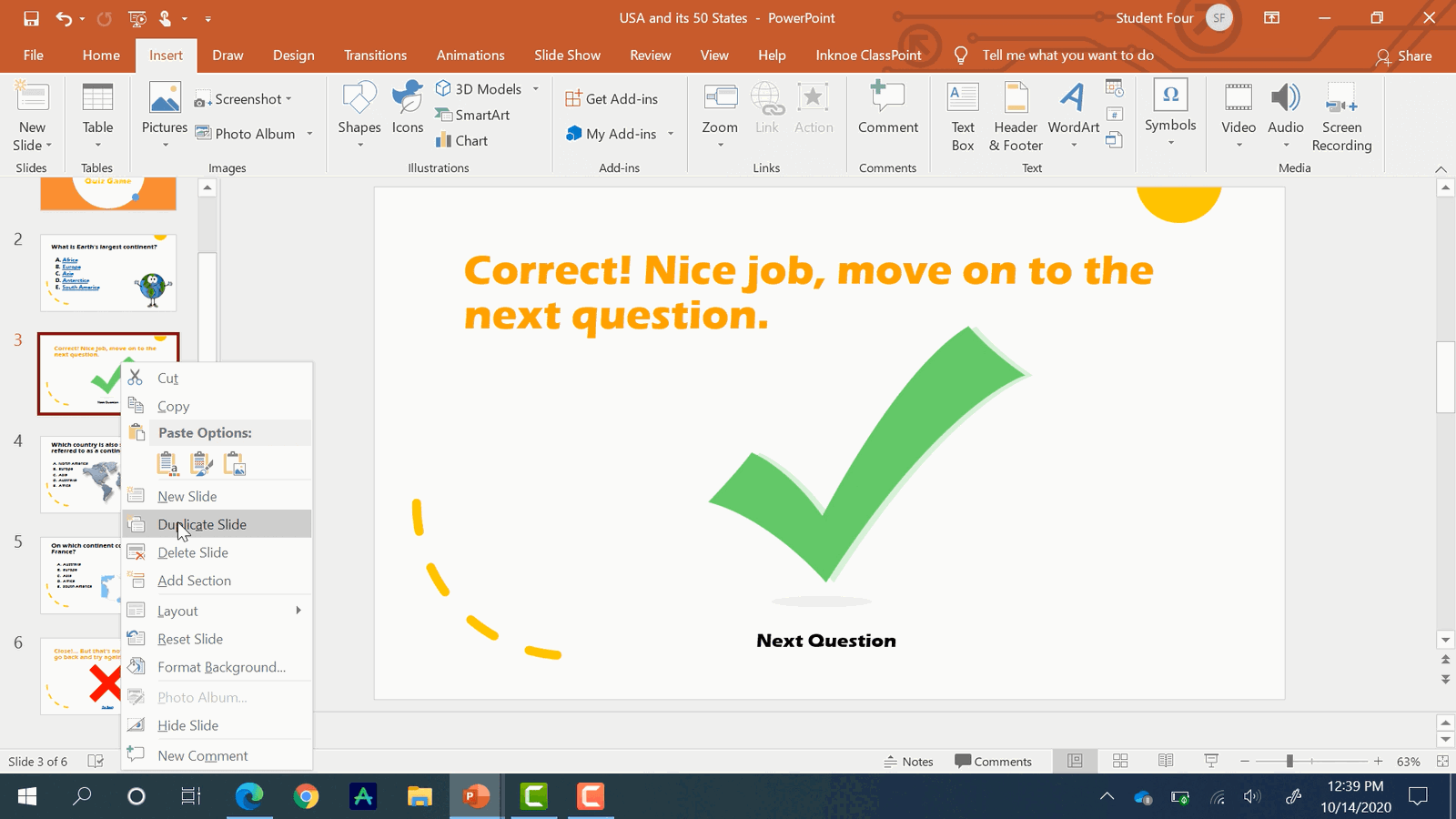Open the Pictures insert tool

(165, 97)
